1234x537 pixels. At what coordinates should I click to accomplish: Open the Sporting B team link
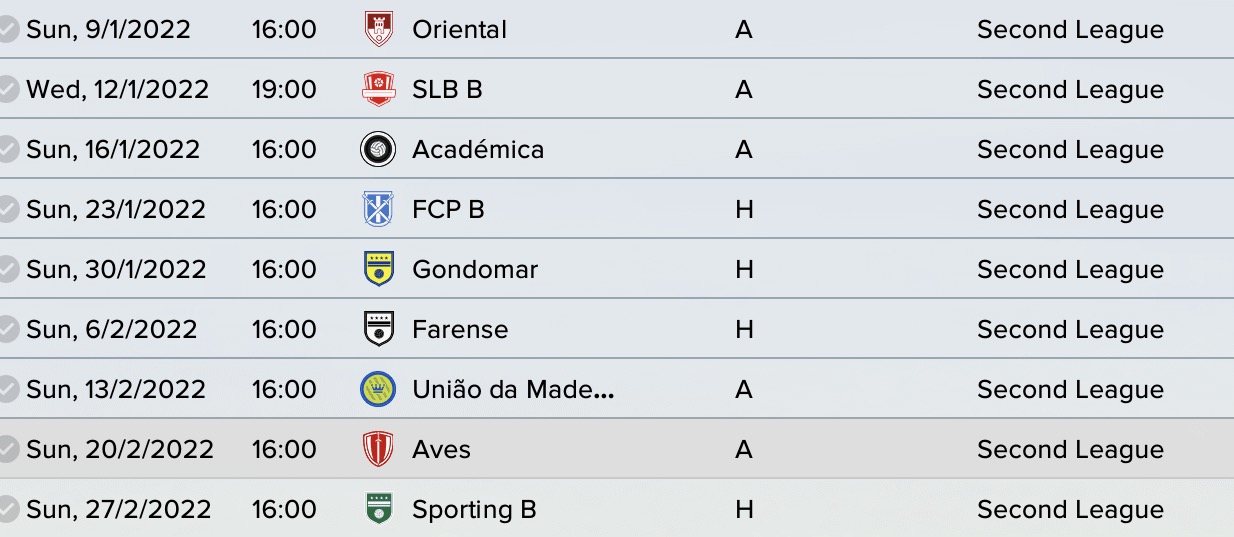tap(474, 510)
